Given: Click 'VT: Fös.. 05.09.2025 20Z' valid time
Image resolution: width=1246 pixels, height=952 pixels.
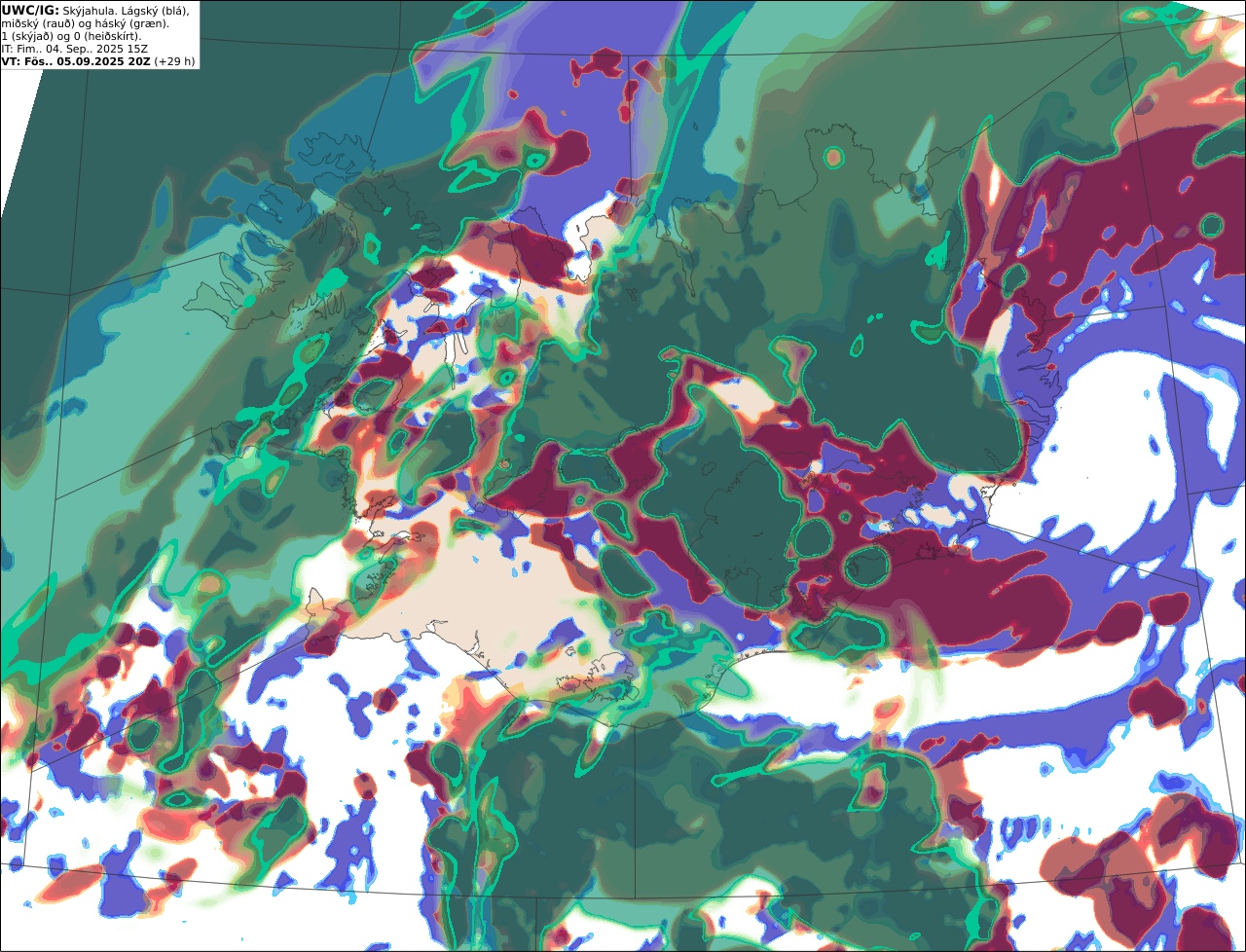Looking at the screenshot, I should click(76, 60).
